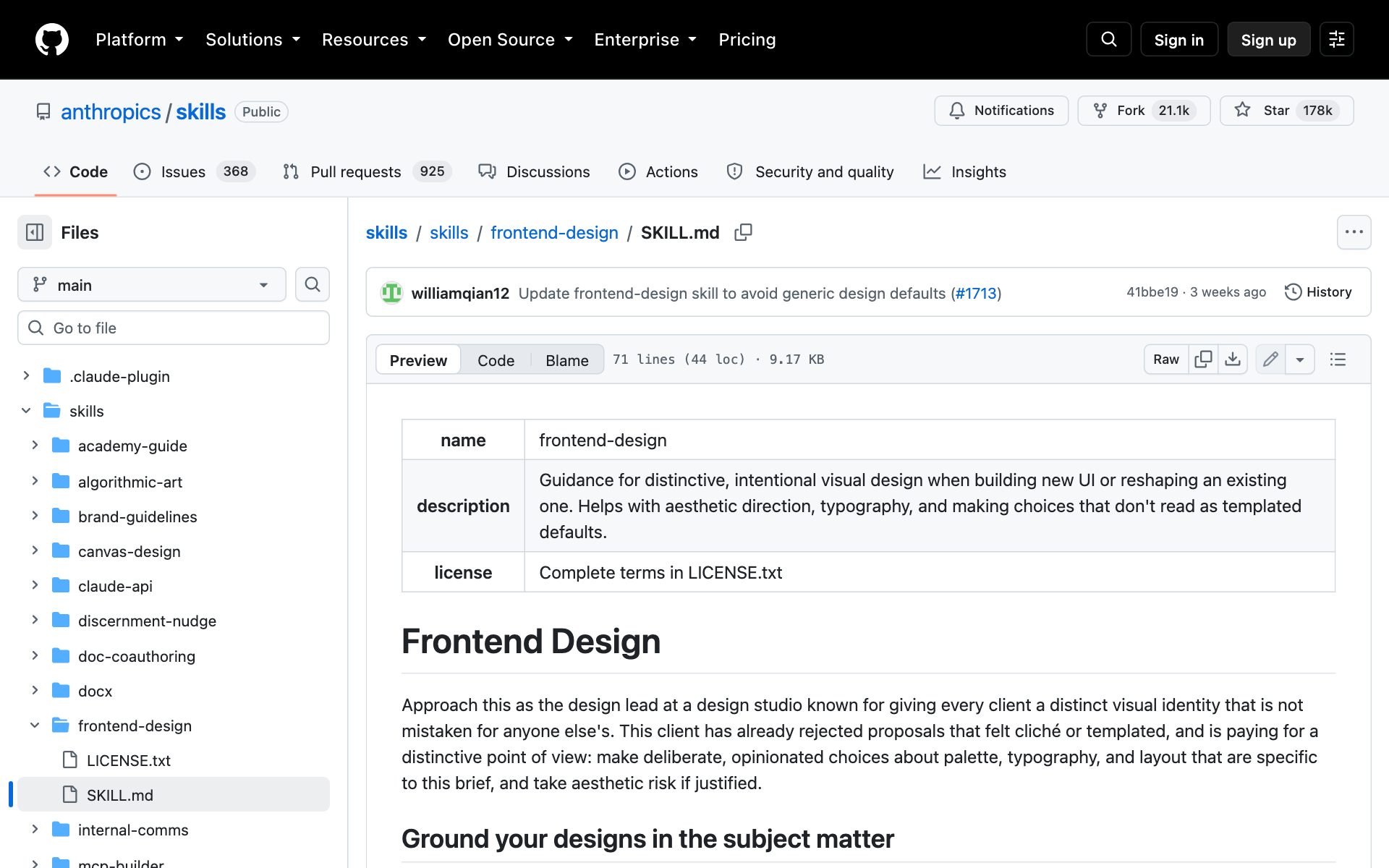Click Sign in
This screenshot has width=1389, height=868.
tap(1178, 40)
